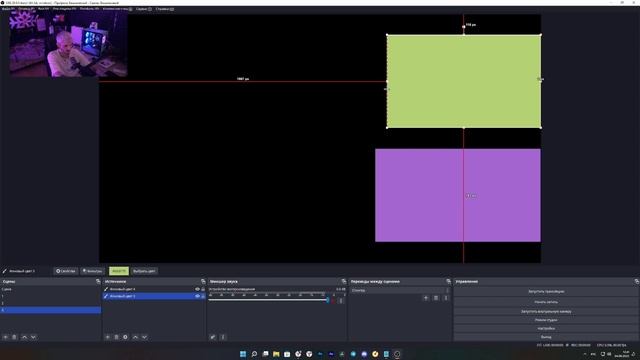Open File Explorer from taskbar

coord(276,354)
